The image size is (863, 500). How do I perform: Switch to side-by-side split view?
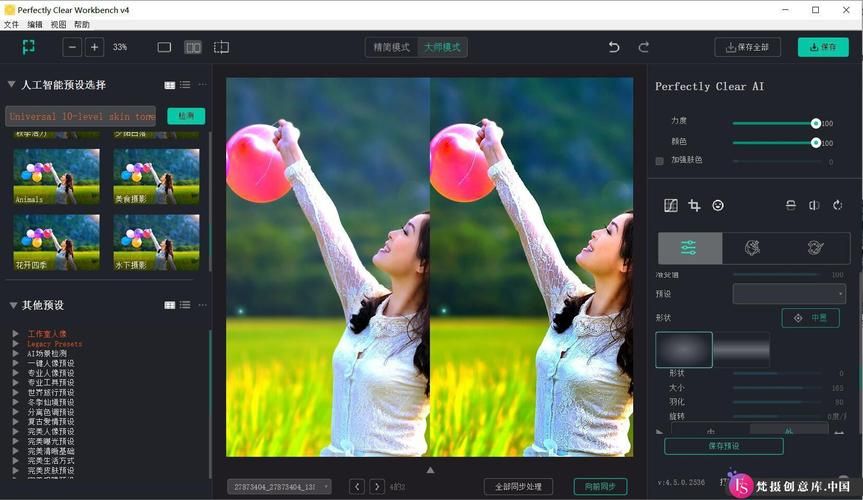[193, 47]
